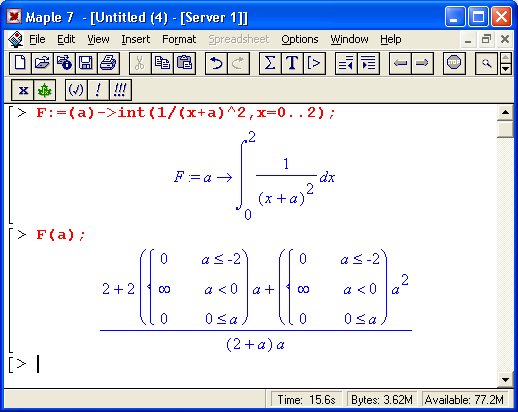The width and height of the screenshot is (518, 412).
Task: Click the Bytes: 3.62M status field
Action: point(382,399)
